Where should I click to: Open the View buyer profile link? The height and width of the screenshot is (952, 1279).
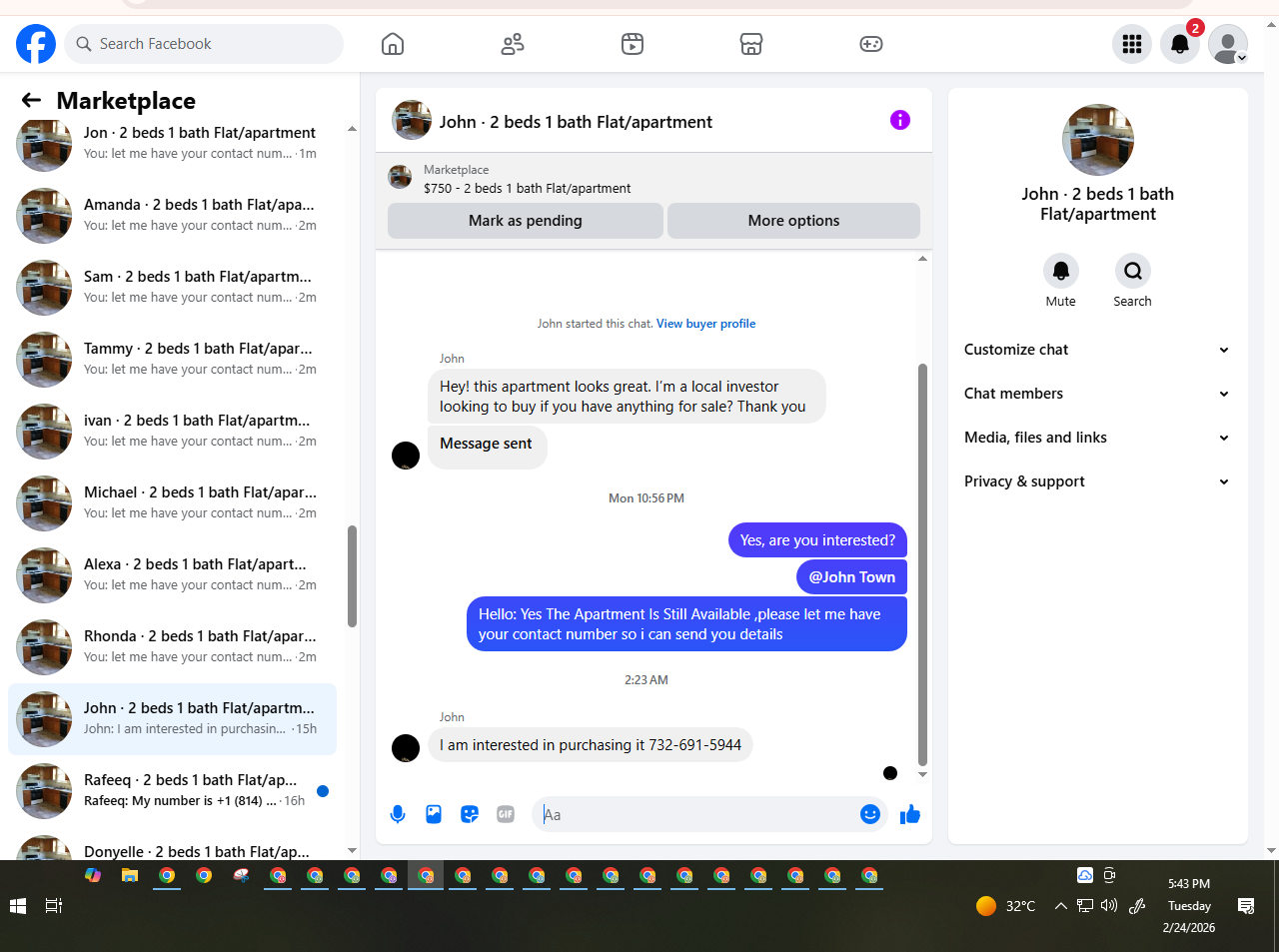point(705,324)
